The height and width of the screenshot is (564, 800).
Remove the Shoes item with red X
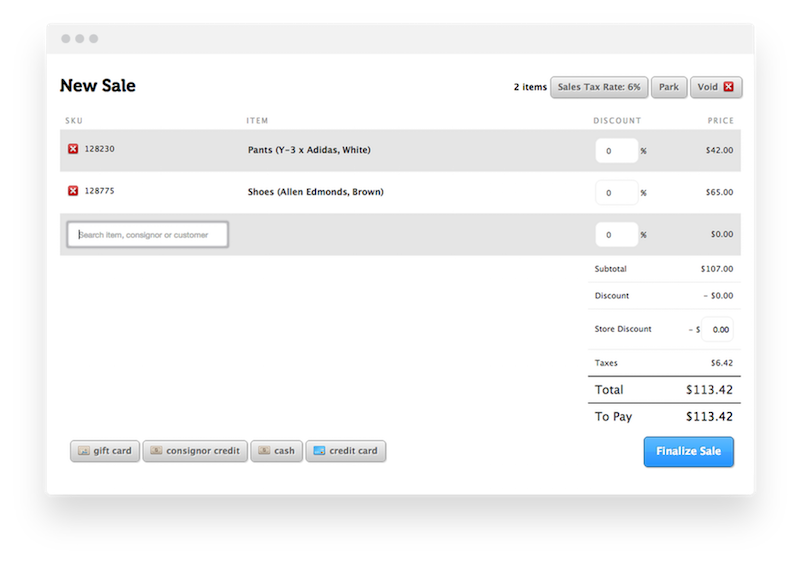(x=73, y=190)
